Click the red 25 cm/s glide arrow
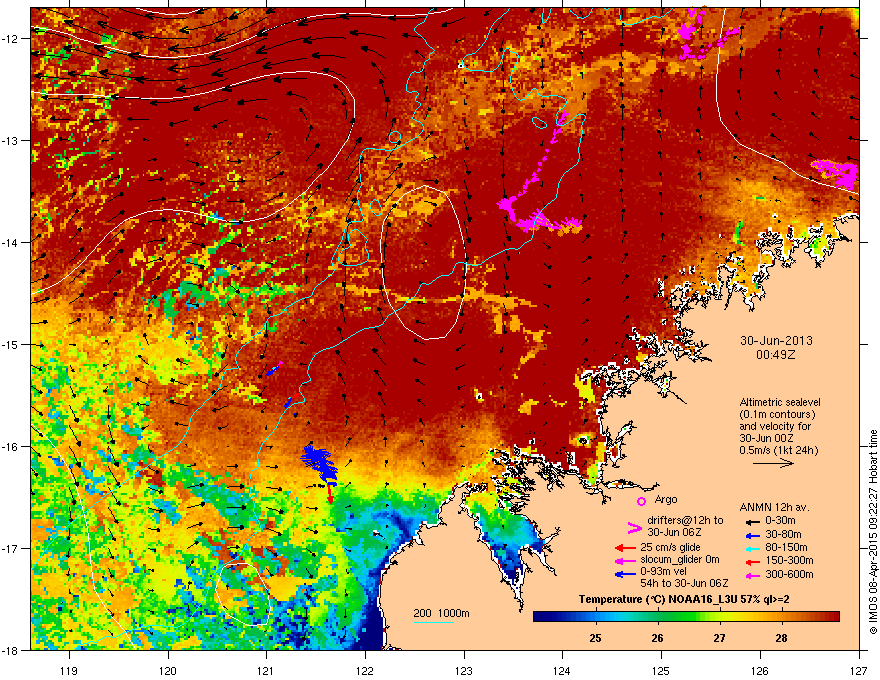Image resolution: width=880 pixels, height=680 pixels. [625, 548]
